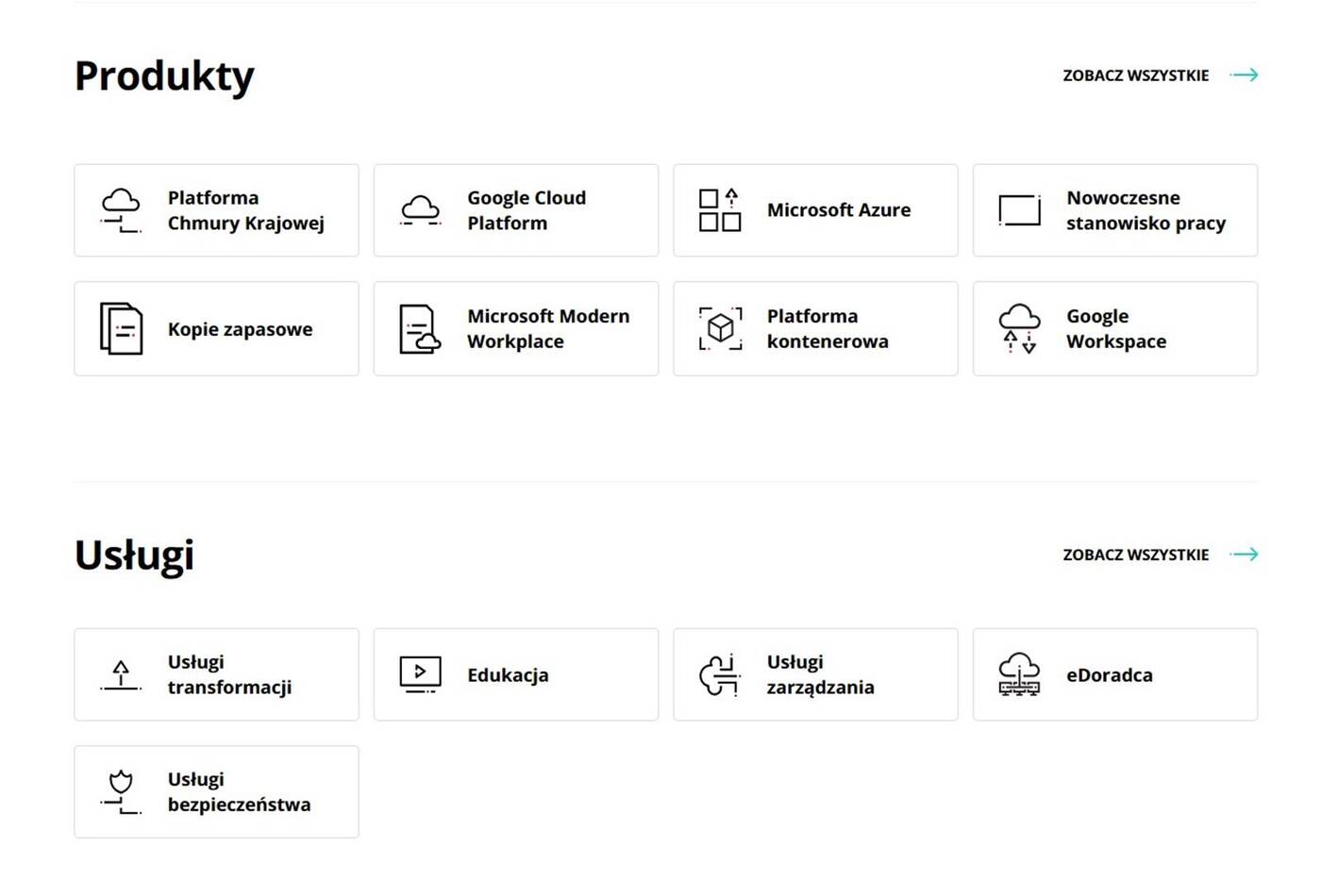1321x896 pixels.
Task: Open the Microsoft Azure text label
Action: [x=838, y=210]
